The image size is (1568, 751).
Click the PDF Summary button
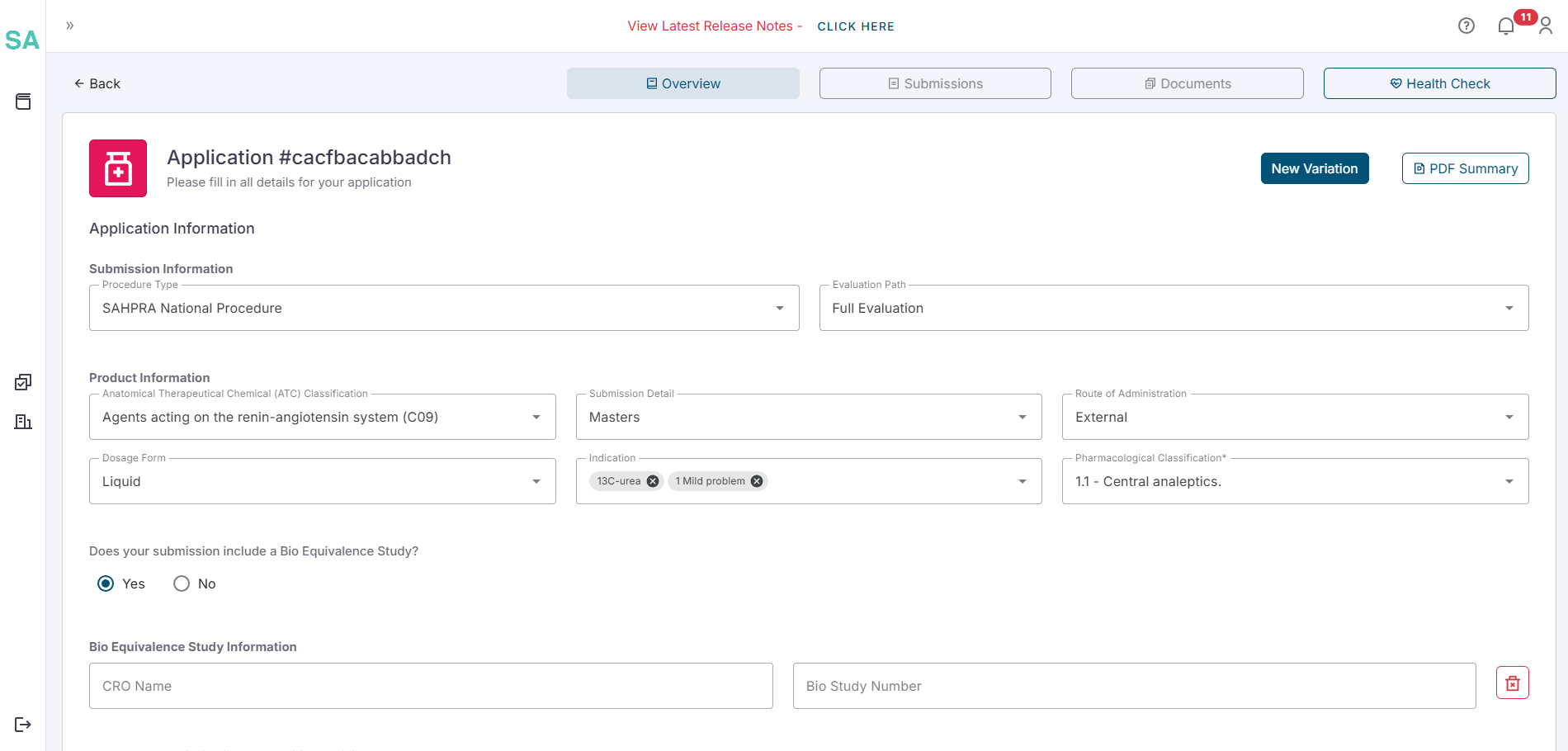1465,168
